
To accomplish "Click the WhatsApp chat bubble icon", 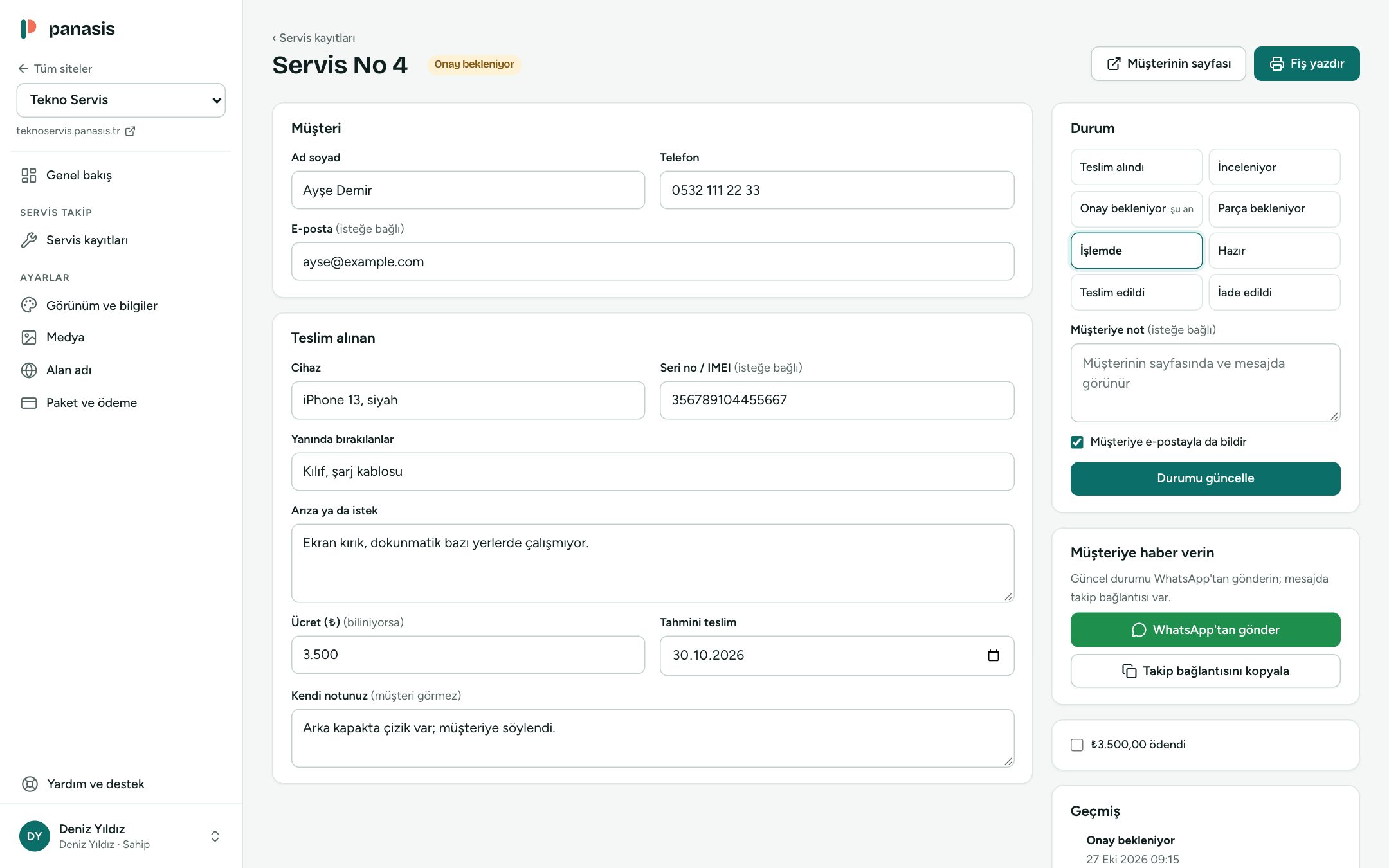I will 1139,630.
